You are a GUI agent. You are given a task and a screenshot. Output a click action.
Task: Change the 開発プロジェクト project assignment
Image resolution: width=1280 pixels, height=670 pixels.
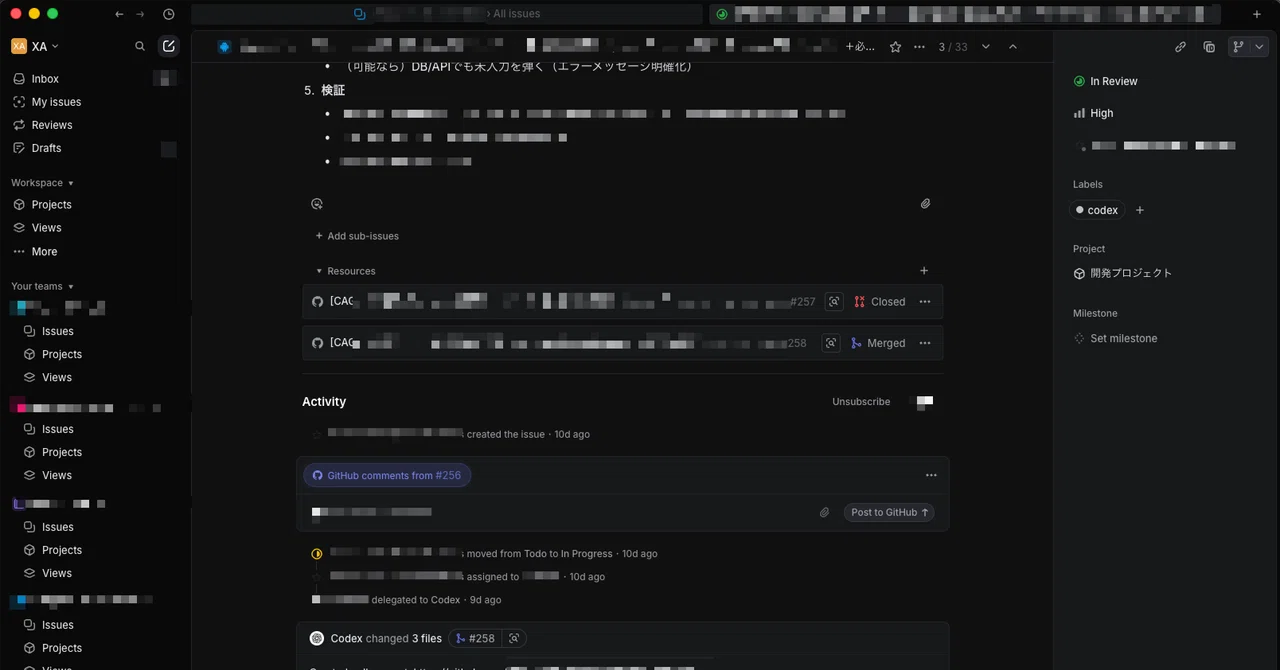tap(1122, 273)
